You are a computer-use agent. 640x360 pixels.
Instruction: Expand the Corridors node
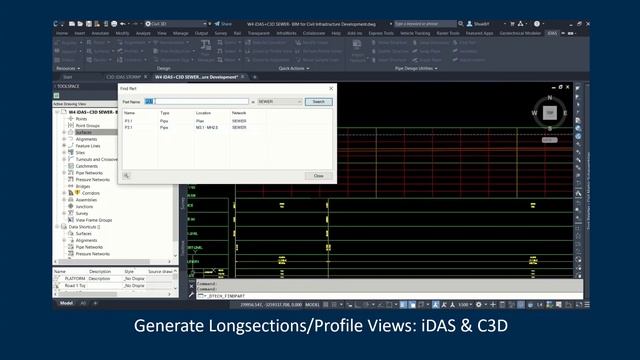[x=64, y=193]
